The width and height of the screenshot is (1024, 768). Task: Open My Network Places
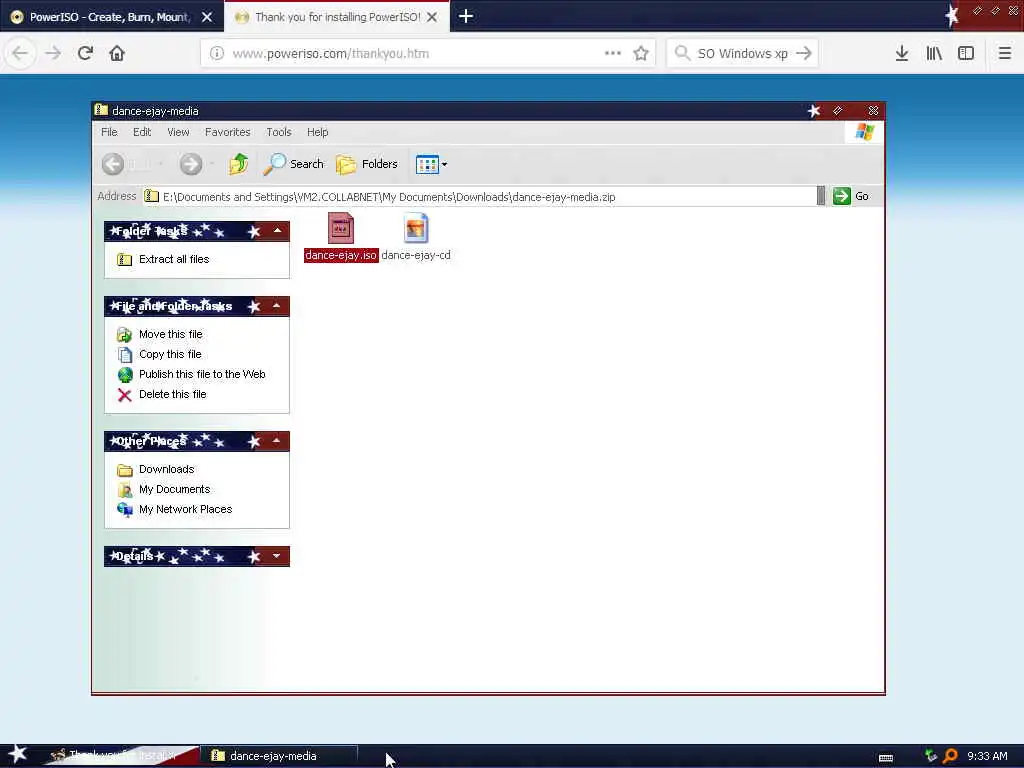tap(174, 509)
